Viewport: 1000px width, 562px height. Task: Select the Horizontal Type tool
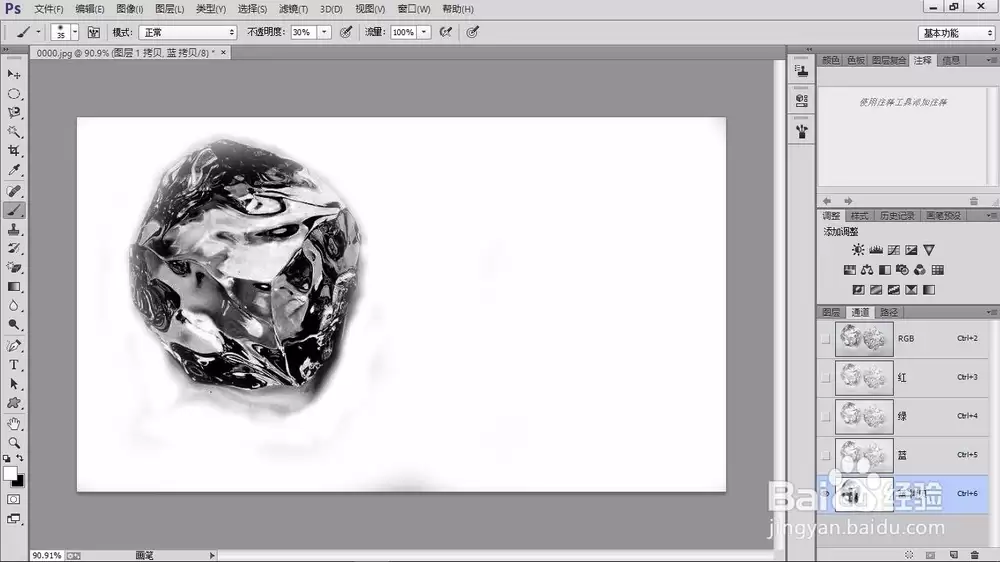pyautogui.click(x=13, y=365)
